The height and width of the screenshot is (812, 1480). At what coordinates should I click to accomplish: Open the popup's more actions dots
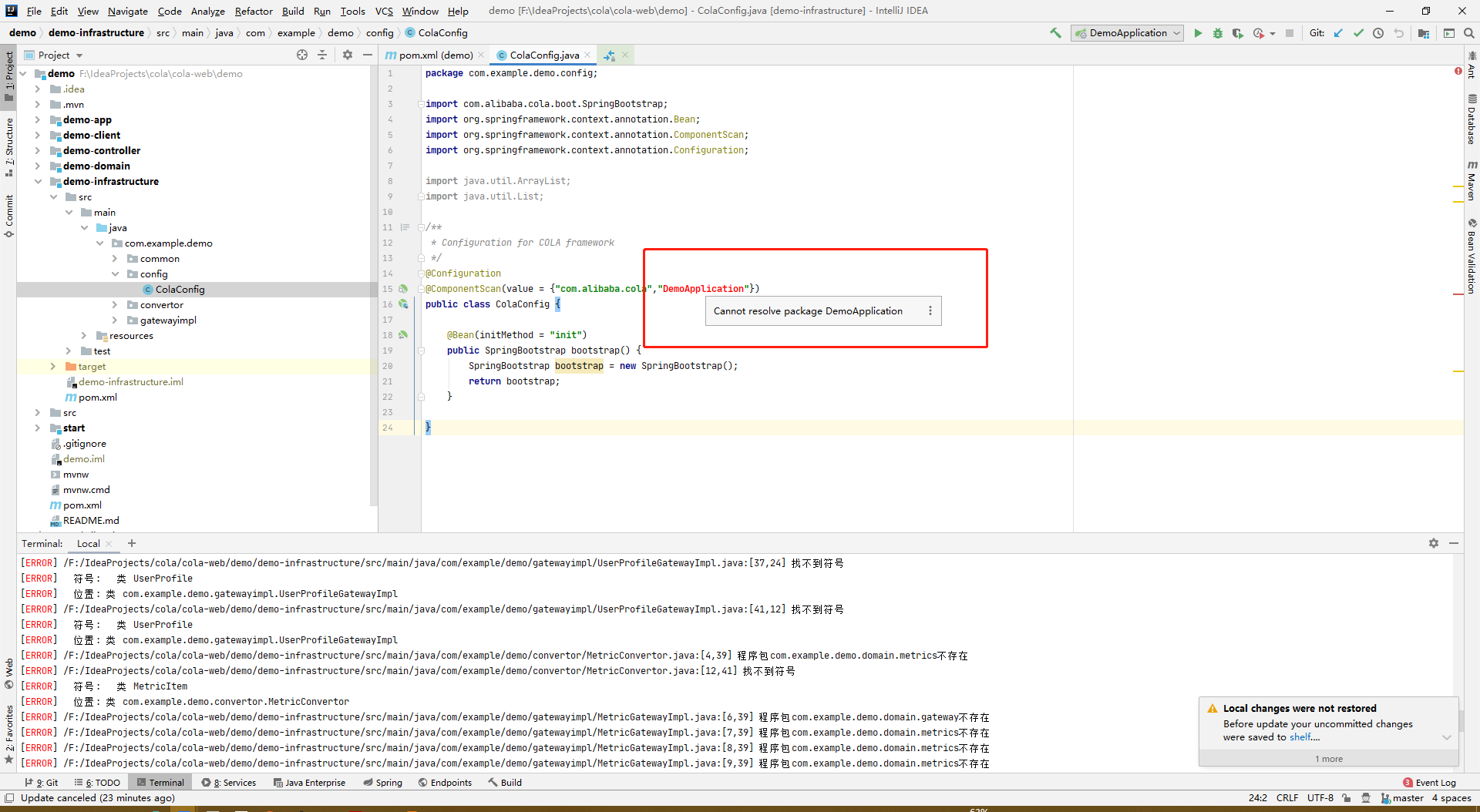click(x=930, y=310)
